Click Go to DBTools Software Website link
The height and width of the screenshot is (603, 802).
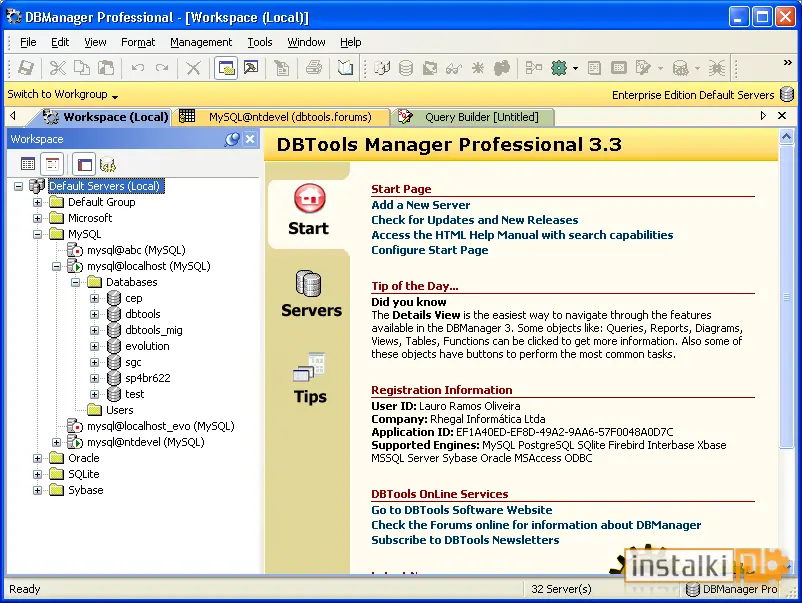tap(462, 510)
